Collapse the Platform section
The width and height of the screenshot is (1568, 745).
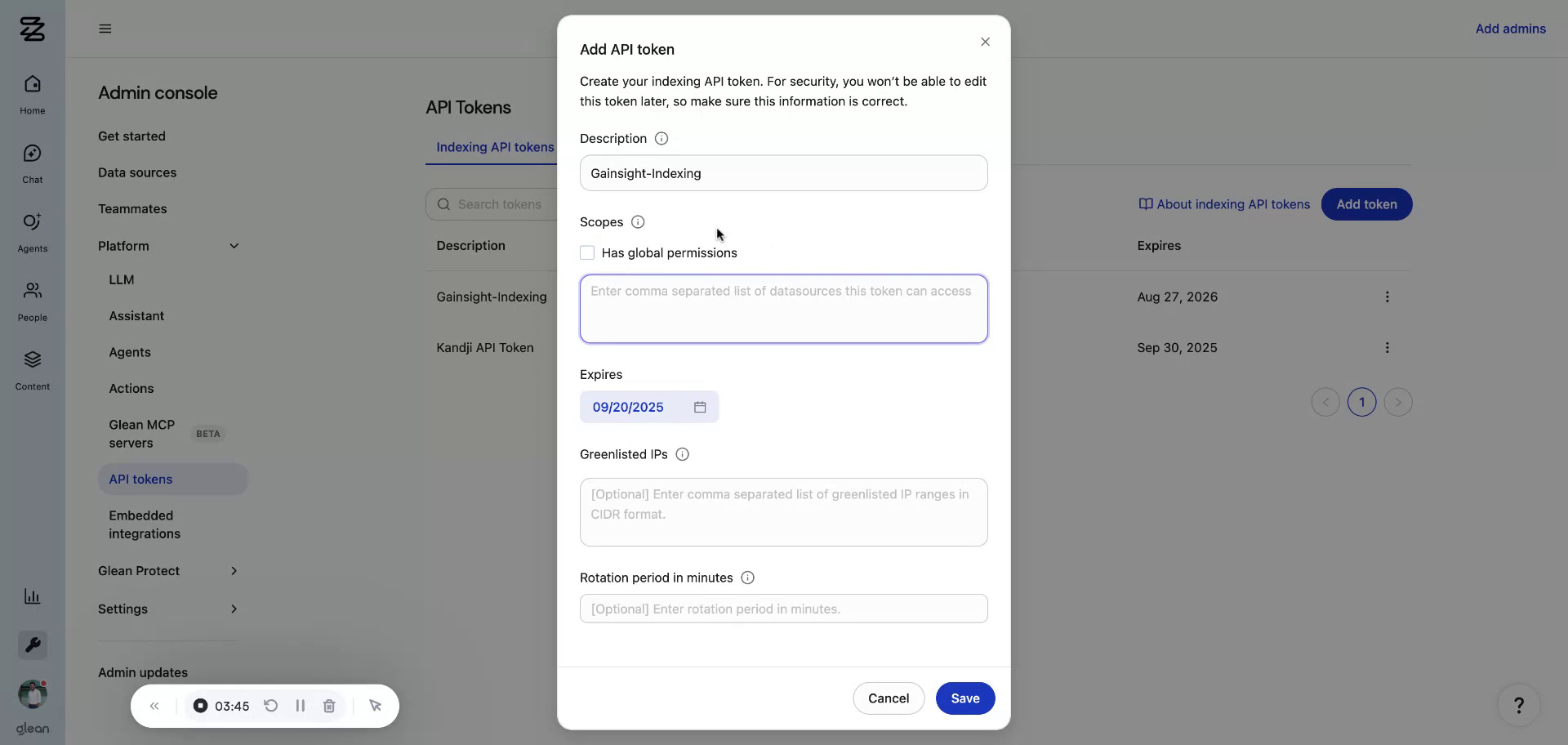coord(234,245)
